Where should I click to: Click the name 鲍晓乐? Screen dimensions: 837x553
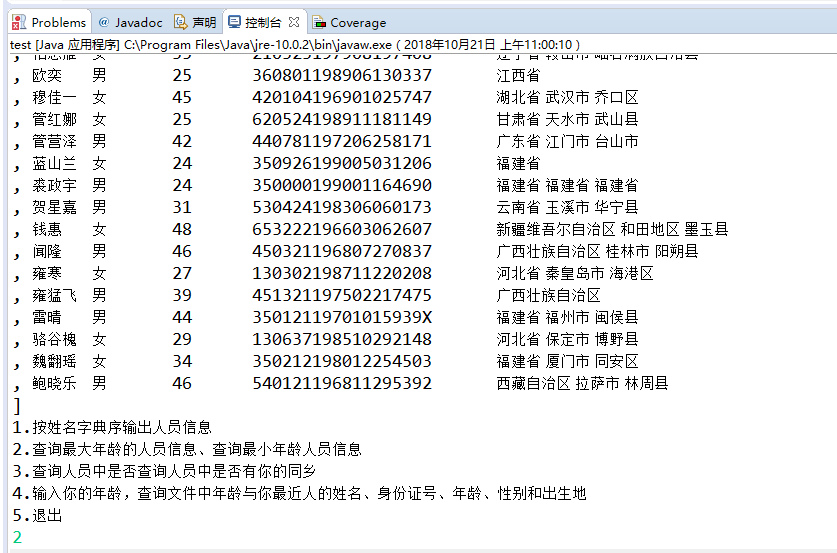pos(54,383)
